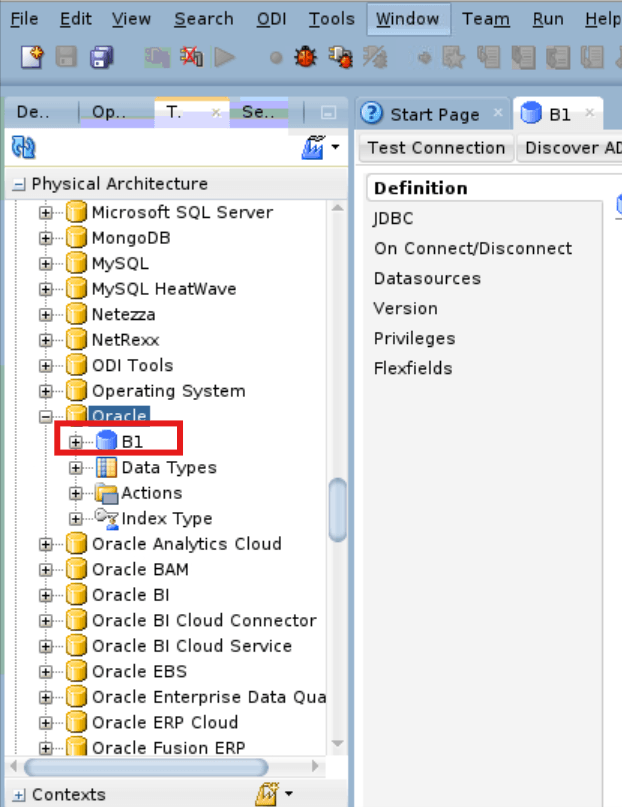Open the Datasources section

428,278
